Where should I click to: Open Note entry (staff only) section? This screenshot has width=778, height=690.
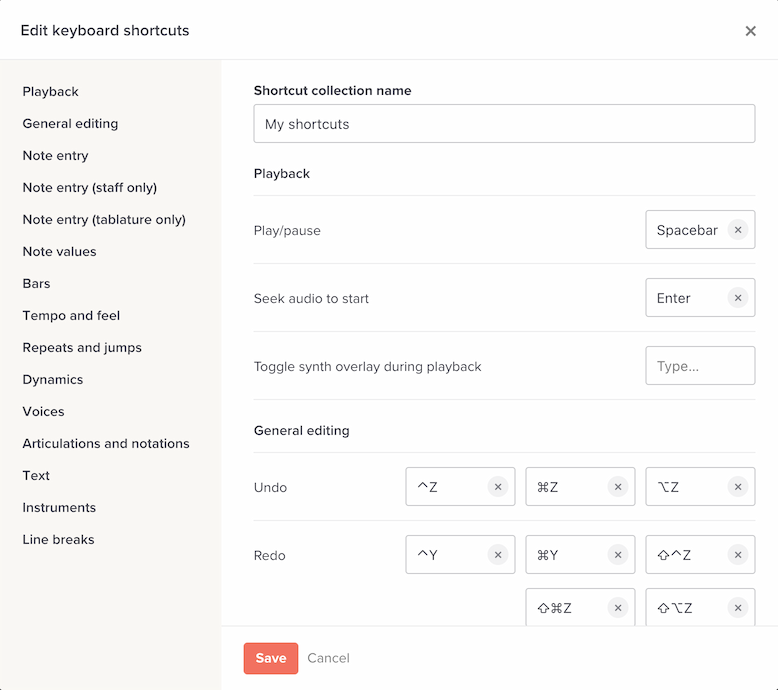click(90, 188)
